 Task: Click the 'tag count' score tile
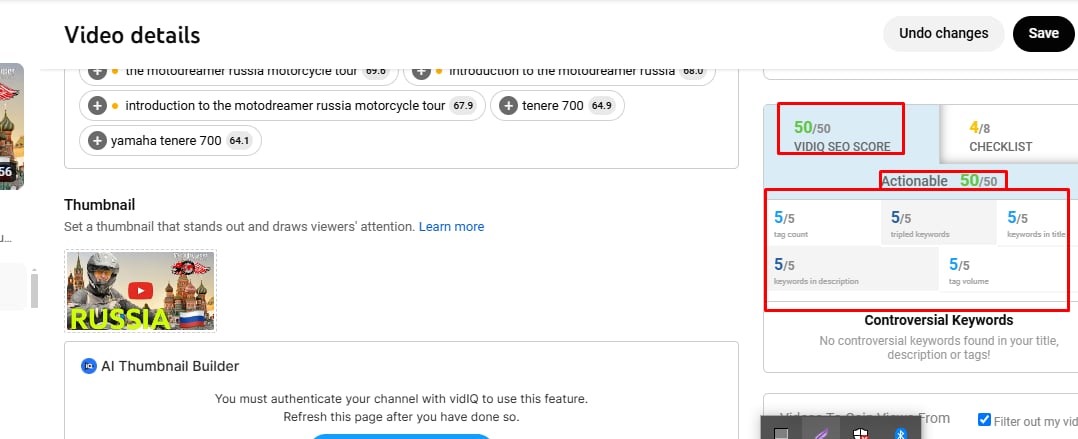point(823,223)
